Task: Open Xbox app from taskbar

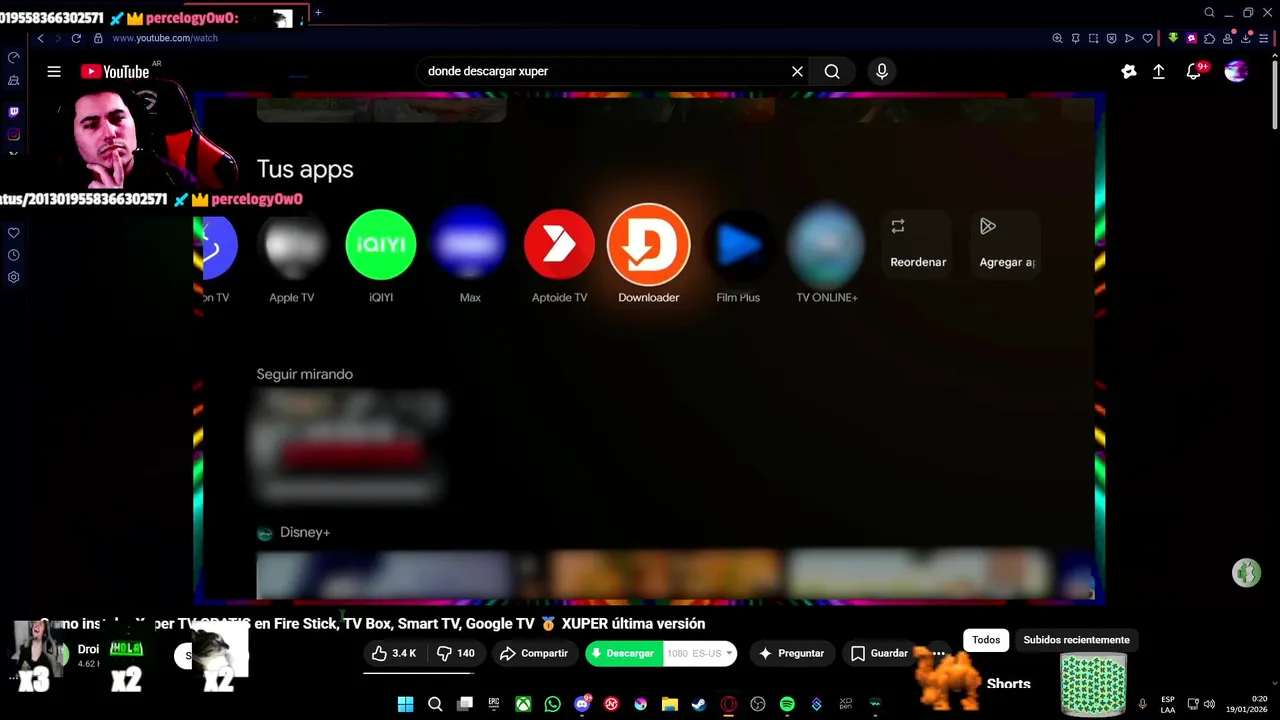Action: [523, 704]
